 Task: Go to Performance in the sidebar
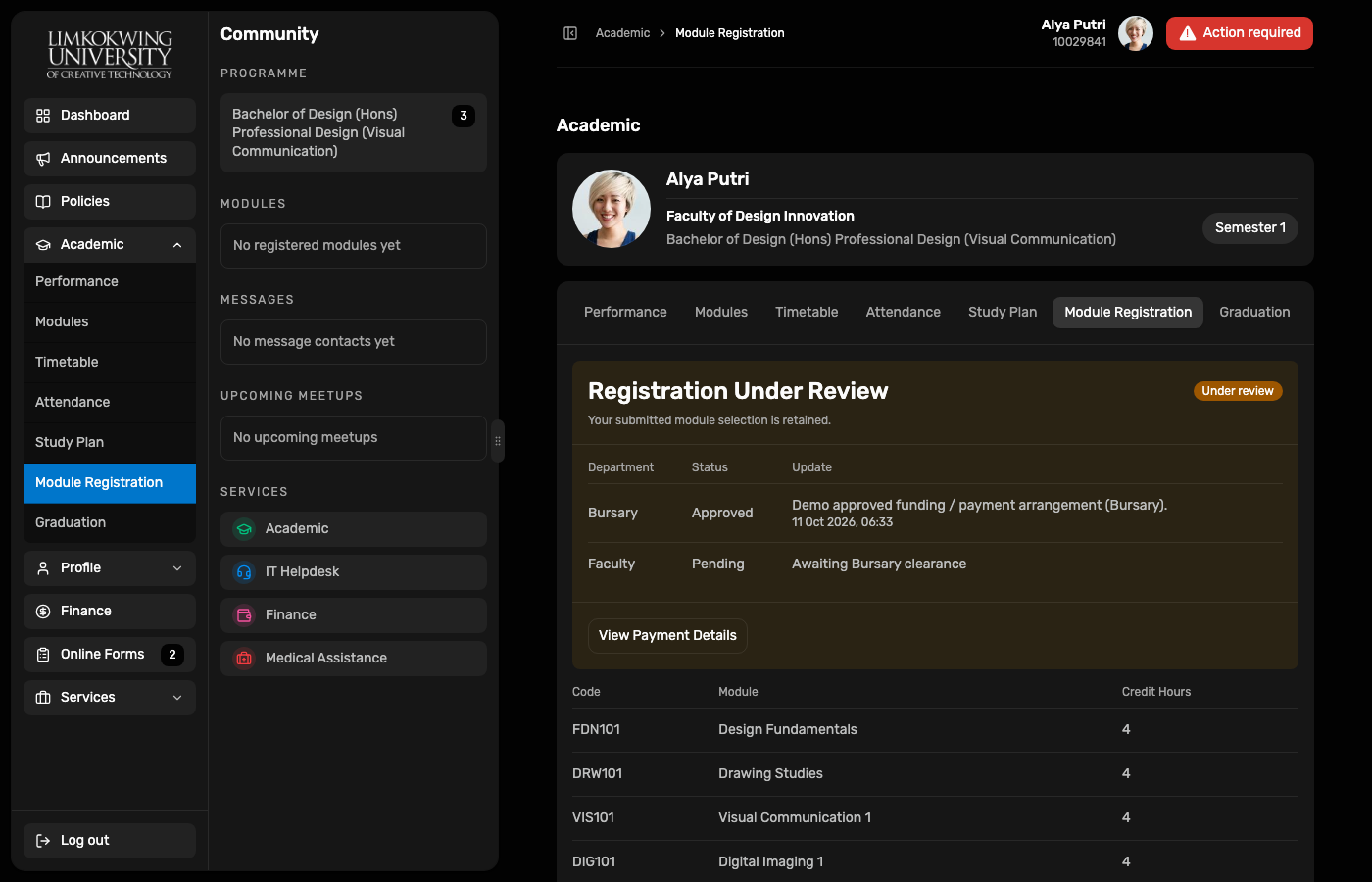click(x=110, y=282)
